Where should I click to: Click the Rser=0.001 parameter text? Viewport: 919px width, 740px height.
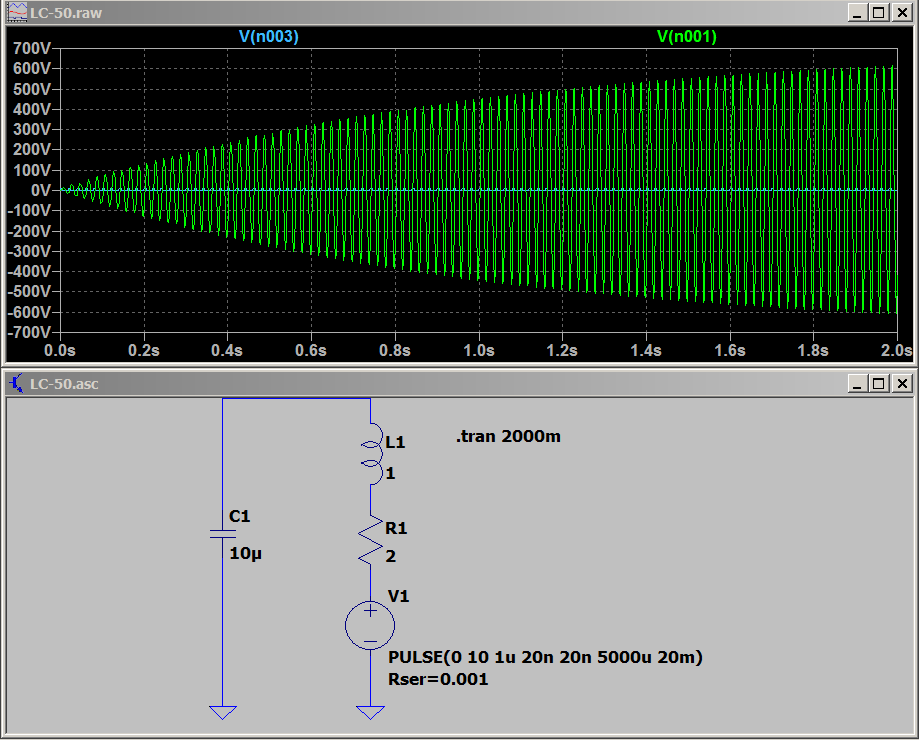tap(437, 679)
